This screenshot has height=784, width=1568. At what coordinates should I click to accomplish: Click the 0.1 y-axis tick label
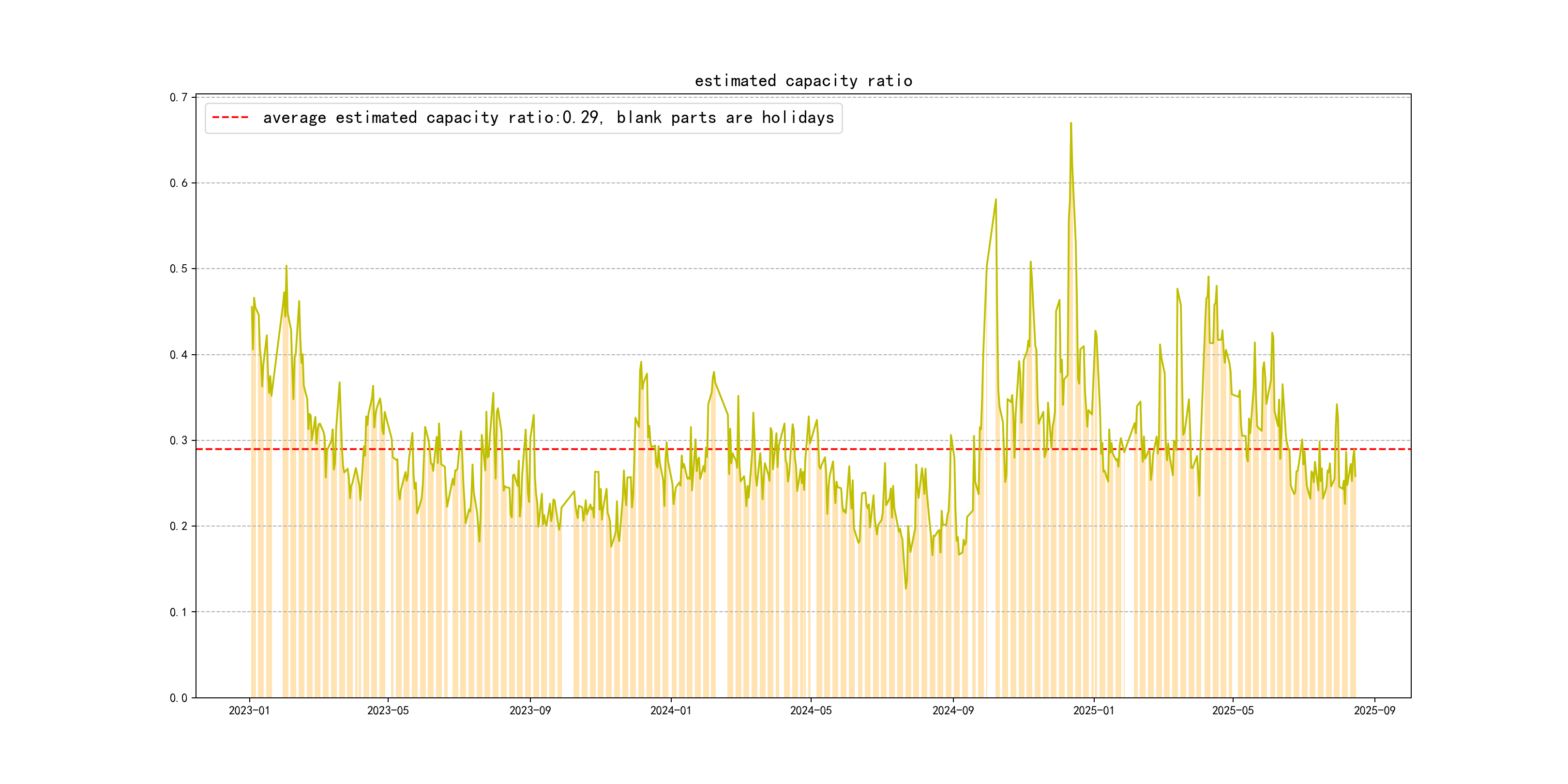(179, 612)
